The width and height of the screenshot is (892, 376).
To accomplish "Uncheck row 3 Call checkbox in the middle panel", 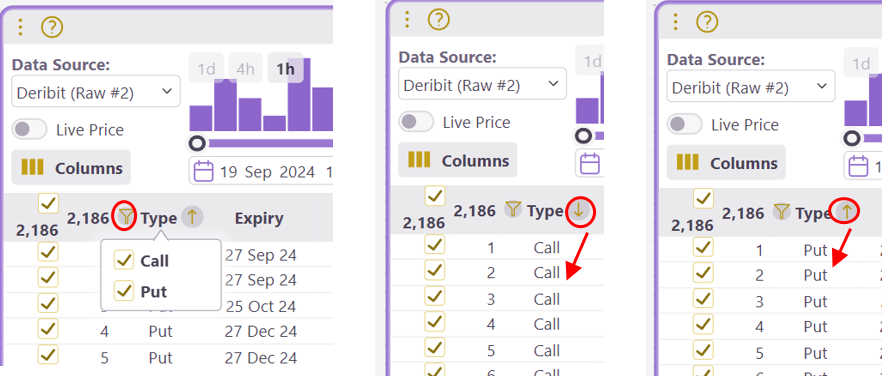I will 435,296.
